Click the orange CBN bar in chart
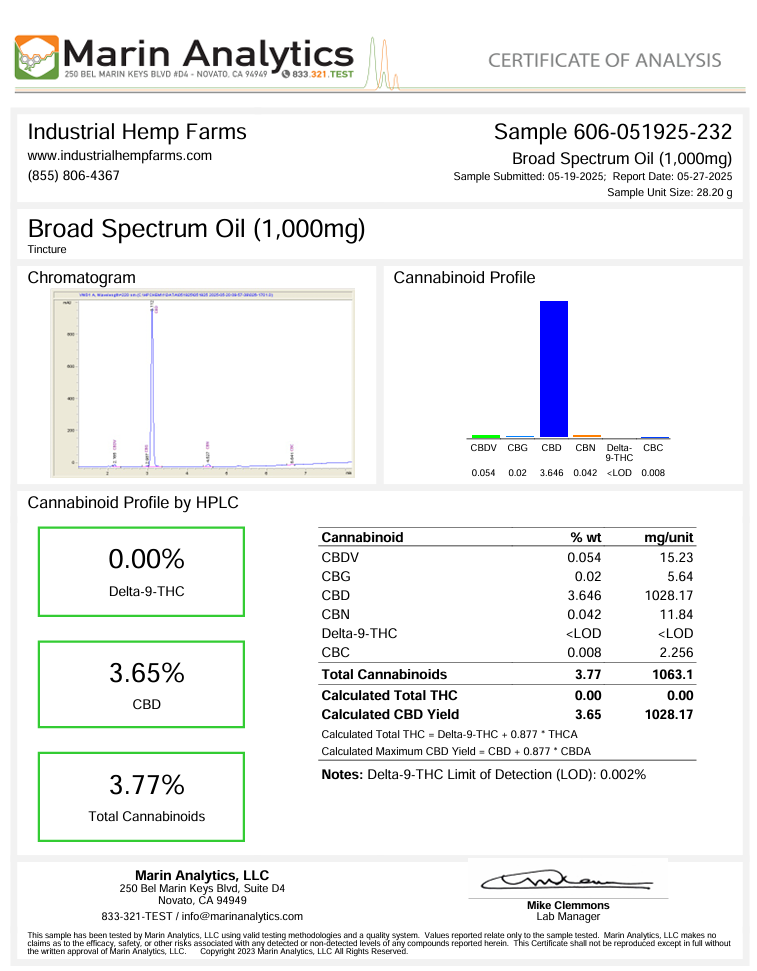 click(x=587, y=436)
